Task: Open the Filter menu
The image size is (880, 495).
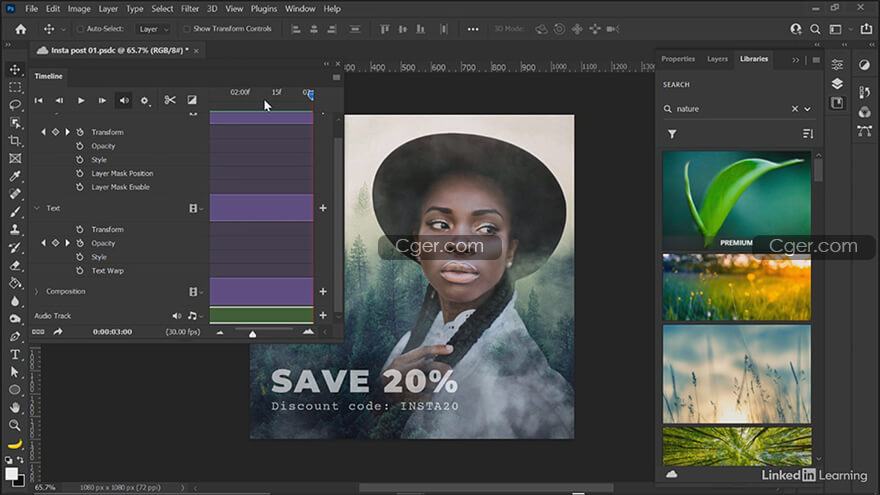Action: pos(190,8)
